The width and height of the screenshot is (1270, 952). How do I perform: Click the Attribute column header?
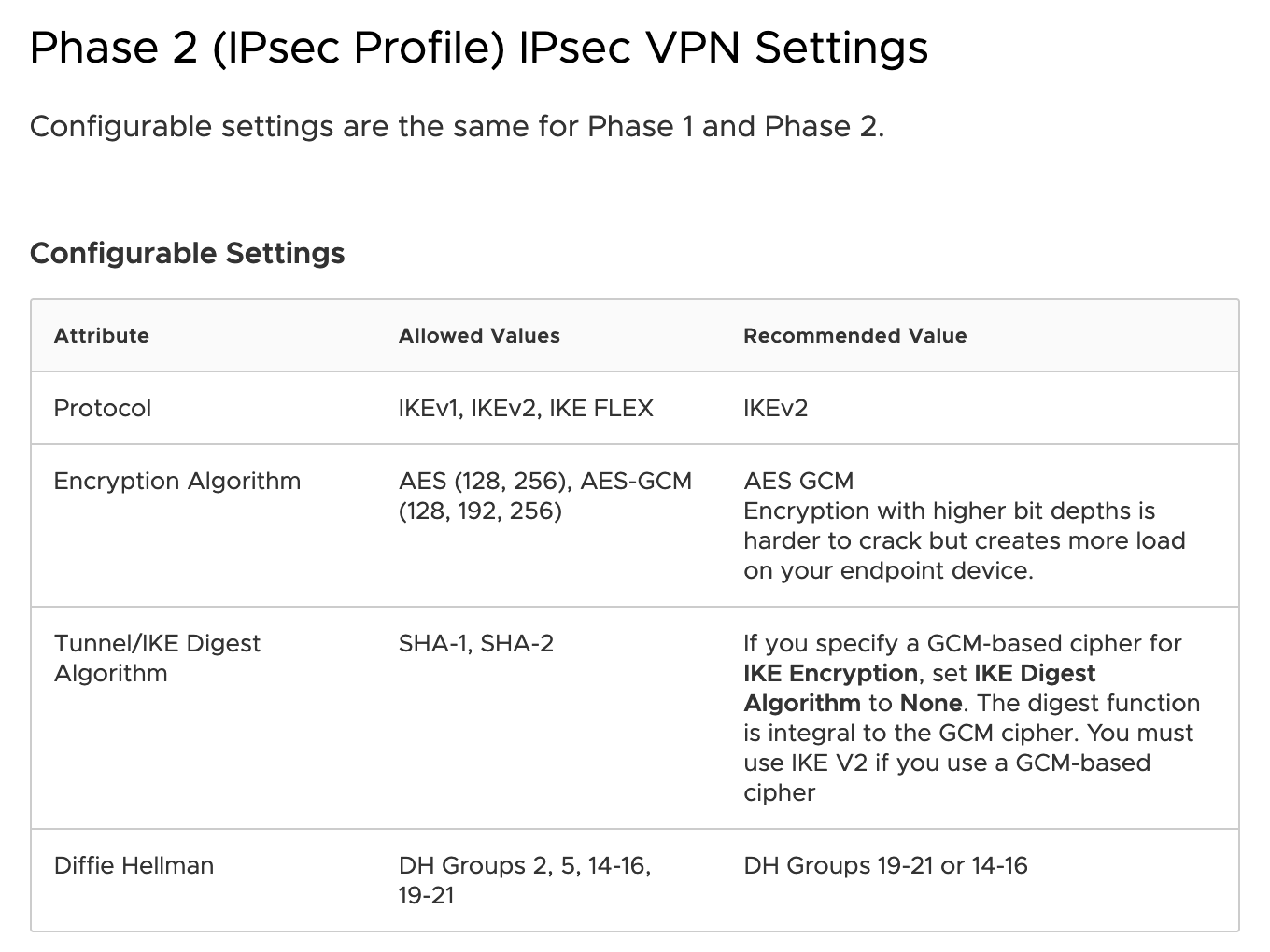click(102, 336)
